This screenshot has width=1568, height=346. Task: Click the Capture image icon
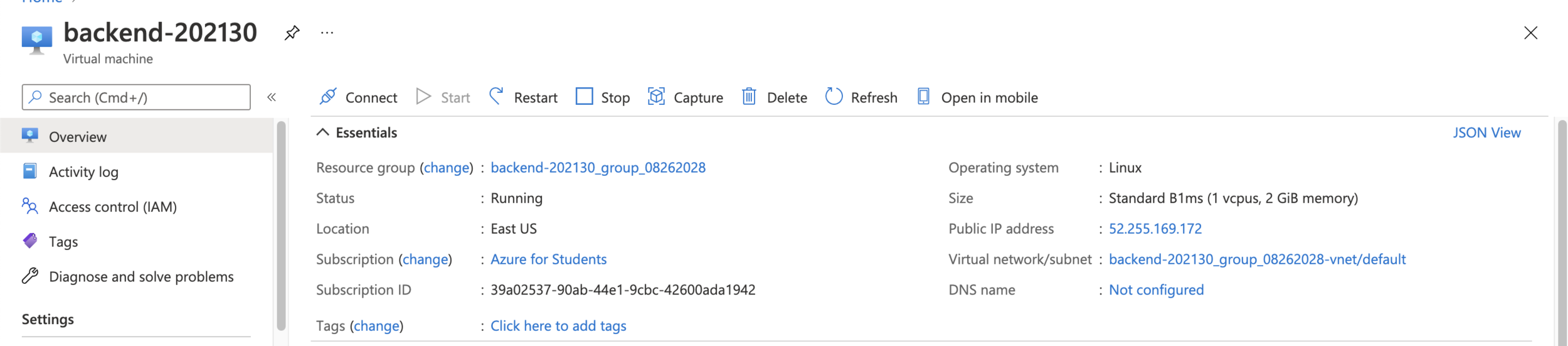coord(656,97)
